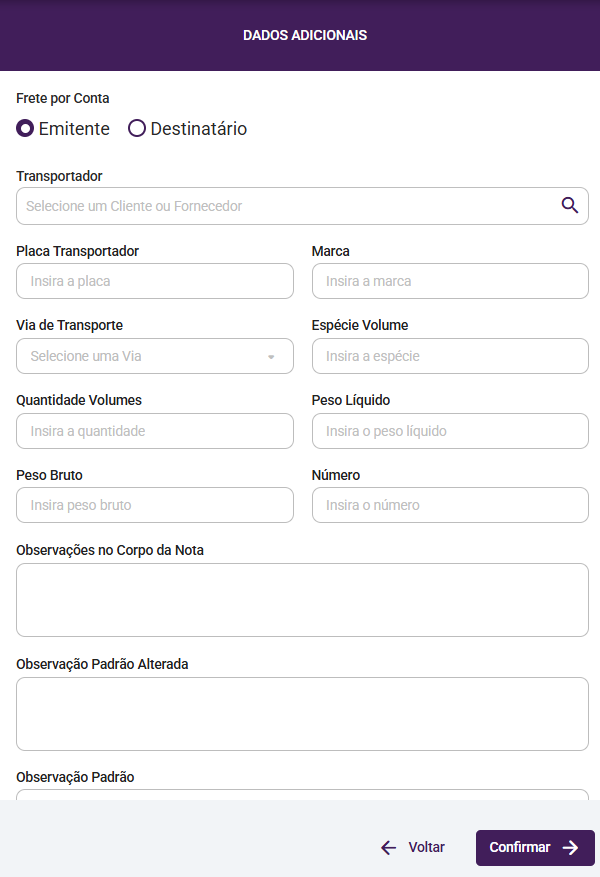
Task: Click the right arrow icon on Confirmar
Action: [571, 848]
